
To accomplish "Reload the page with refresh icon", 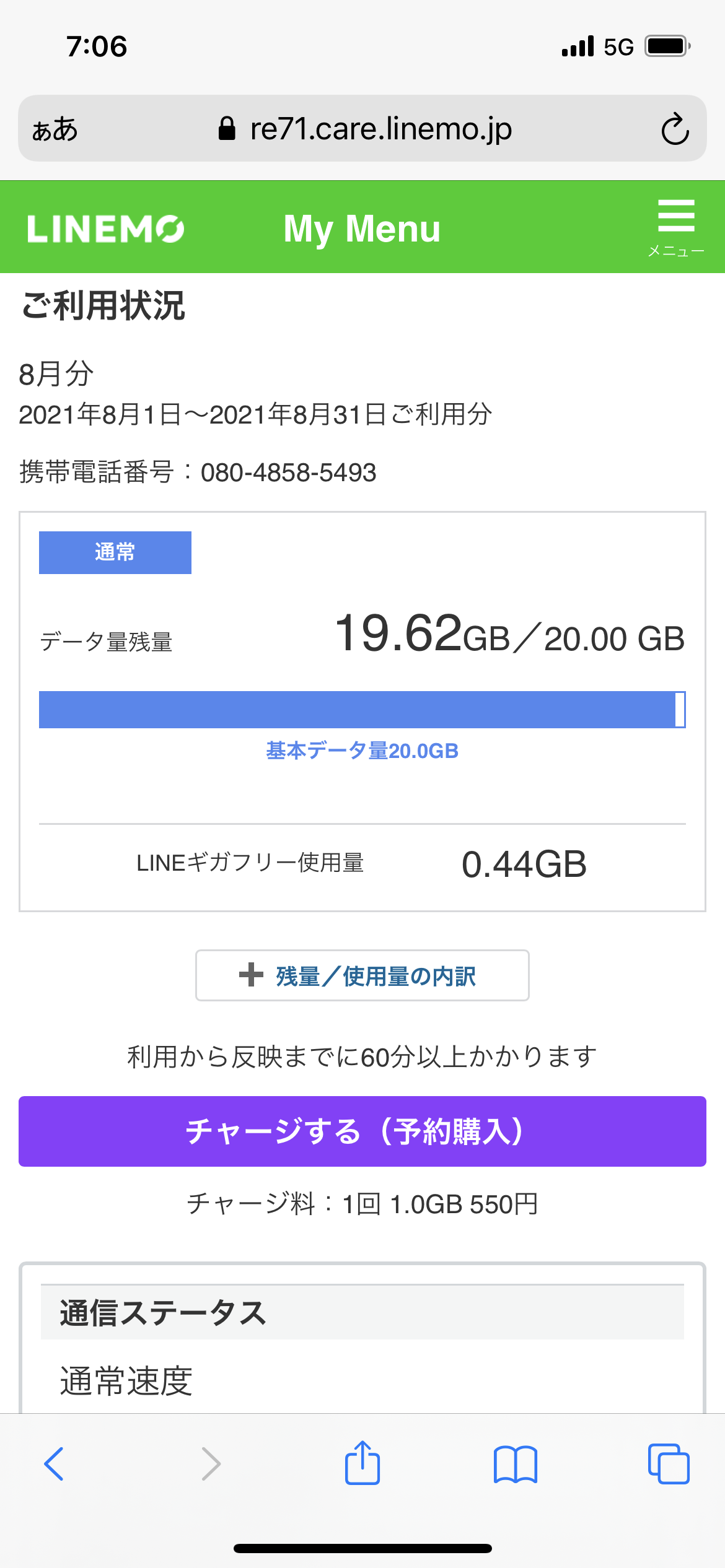I will (x=675, y=129).
